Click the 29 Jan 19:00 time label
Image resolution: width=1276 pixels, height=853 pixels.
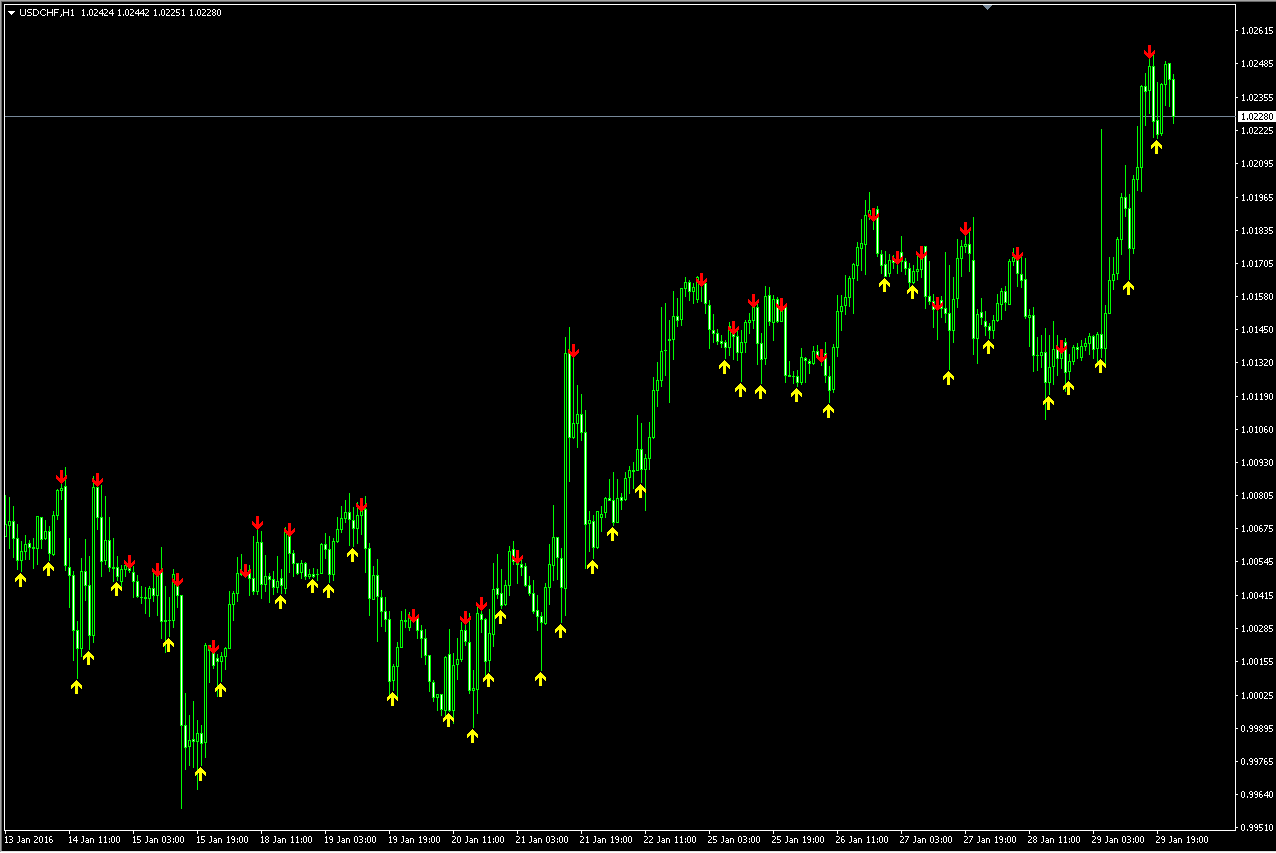pos(1183,840)
